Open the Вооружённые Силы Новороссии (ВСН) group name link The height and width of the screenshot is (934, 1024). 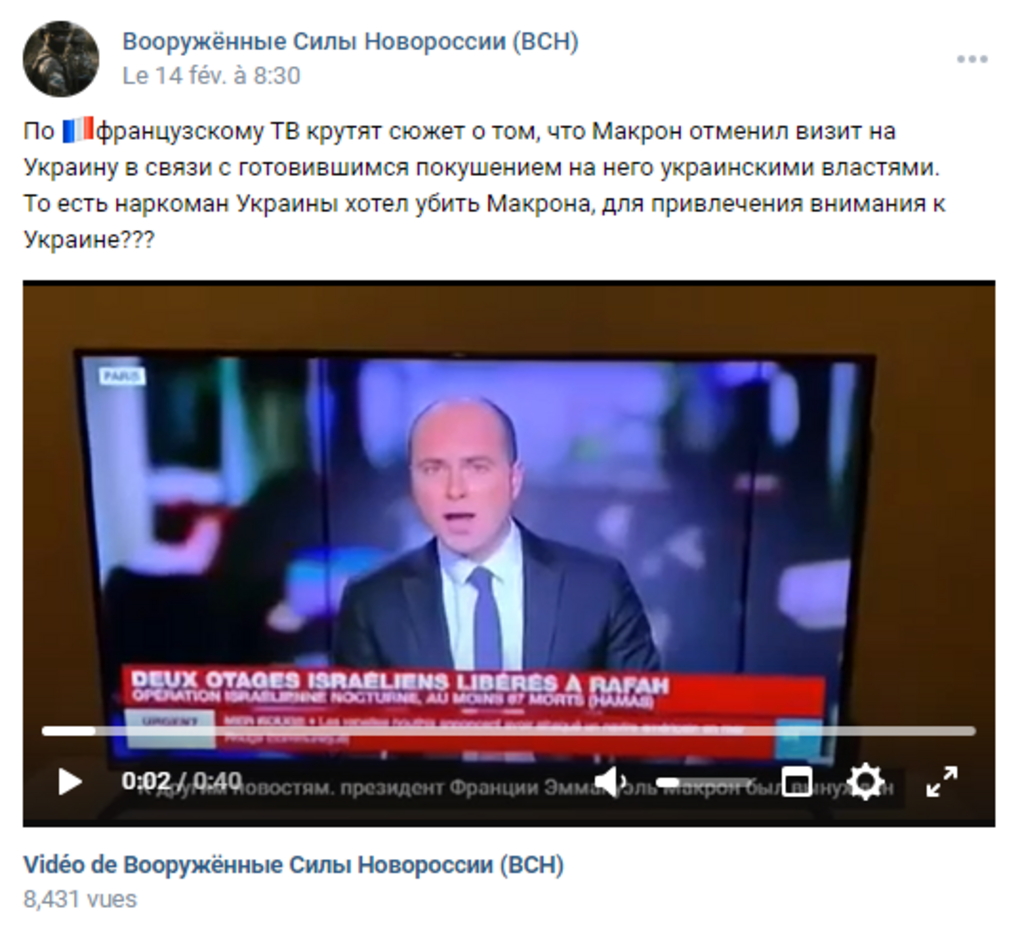[x=351, y=42]
